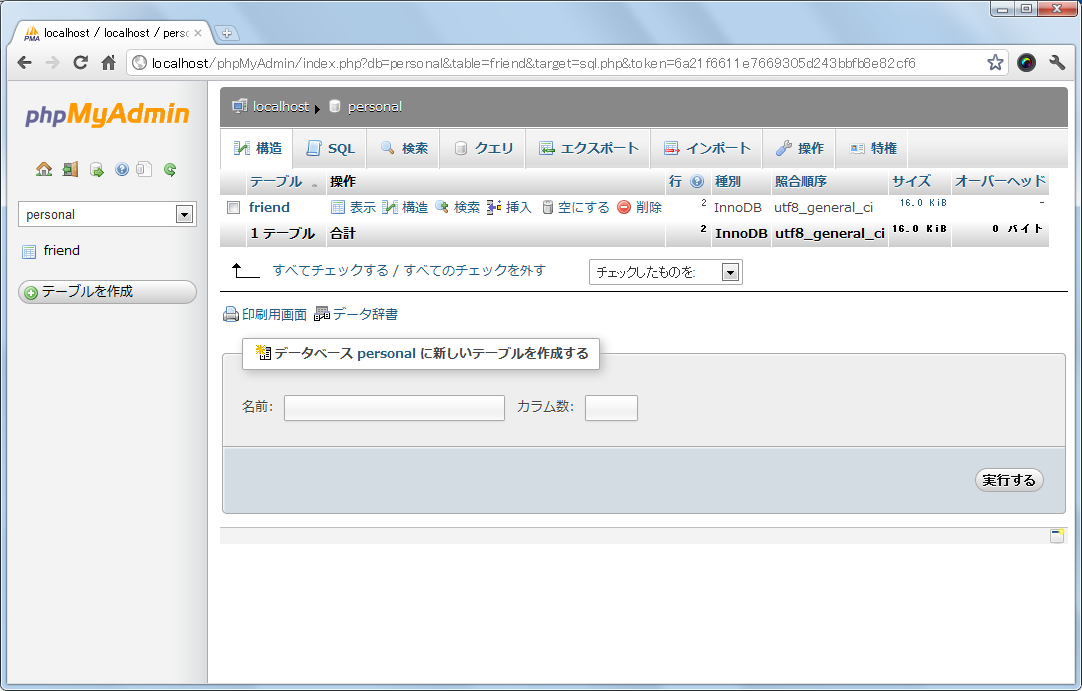The width and height of the screenshot is (1082, 691).
Task: Go back with browser back arrow
Action: (x=25, y=63)
